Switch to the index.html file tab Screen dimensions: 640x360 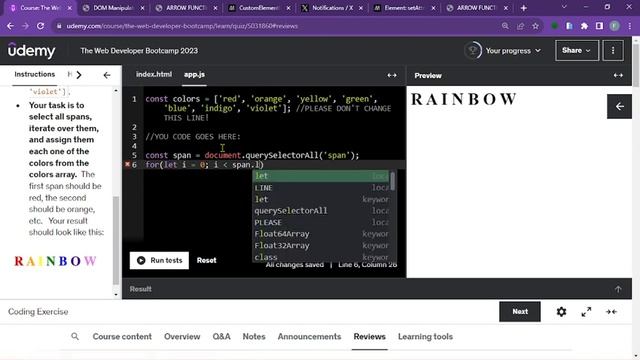point(154,74)
